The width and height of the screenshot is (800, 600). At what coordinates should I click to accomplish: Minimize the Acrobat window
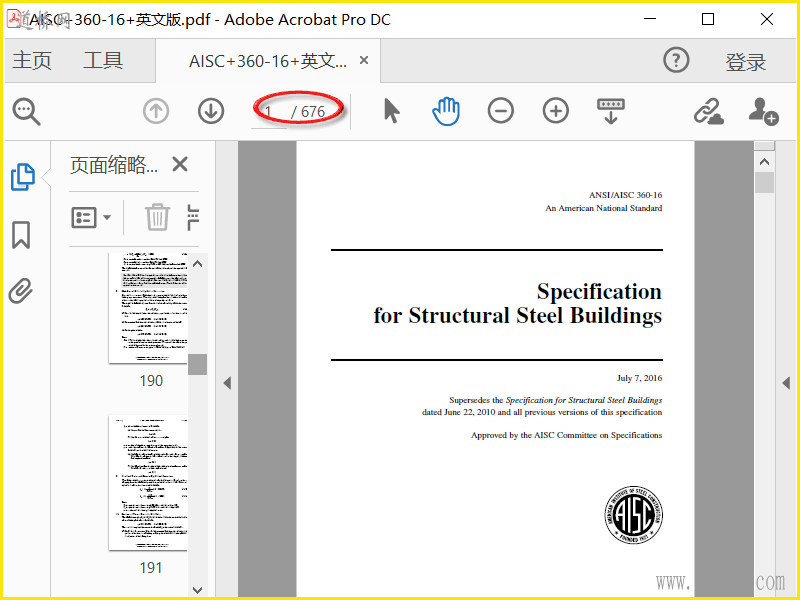coord(649,19)
